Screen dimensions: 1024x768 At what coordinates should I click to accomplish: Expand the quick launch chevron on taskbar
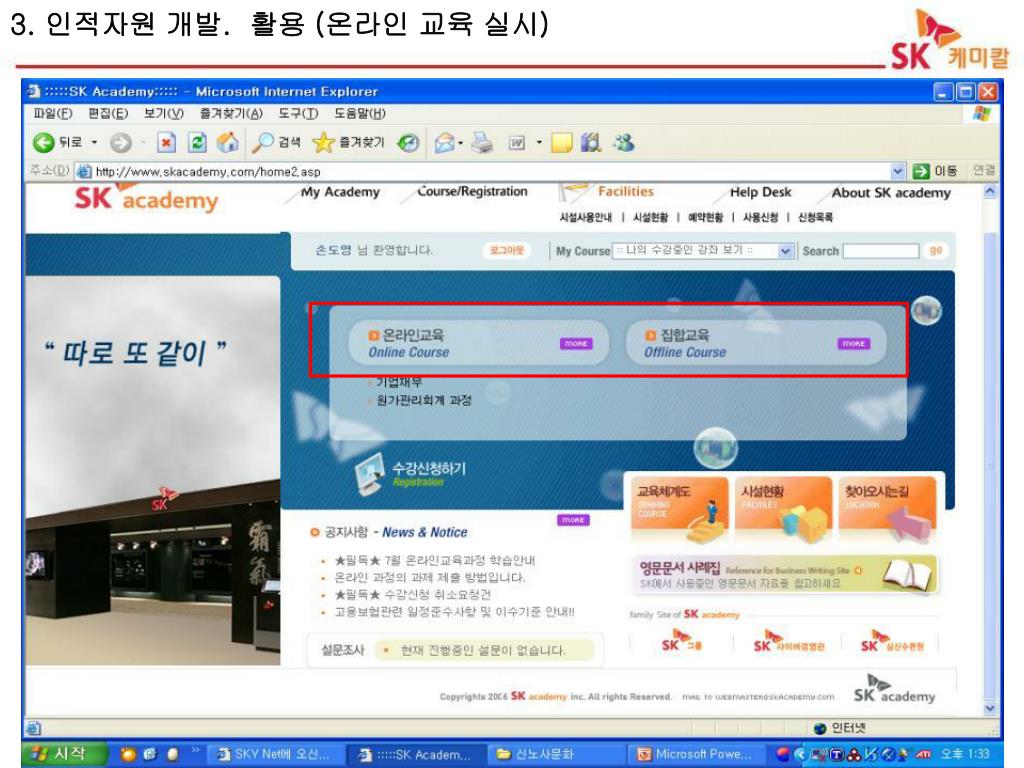(x=195, y=751)
